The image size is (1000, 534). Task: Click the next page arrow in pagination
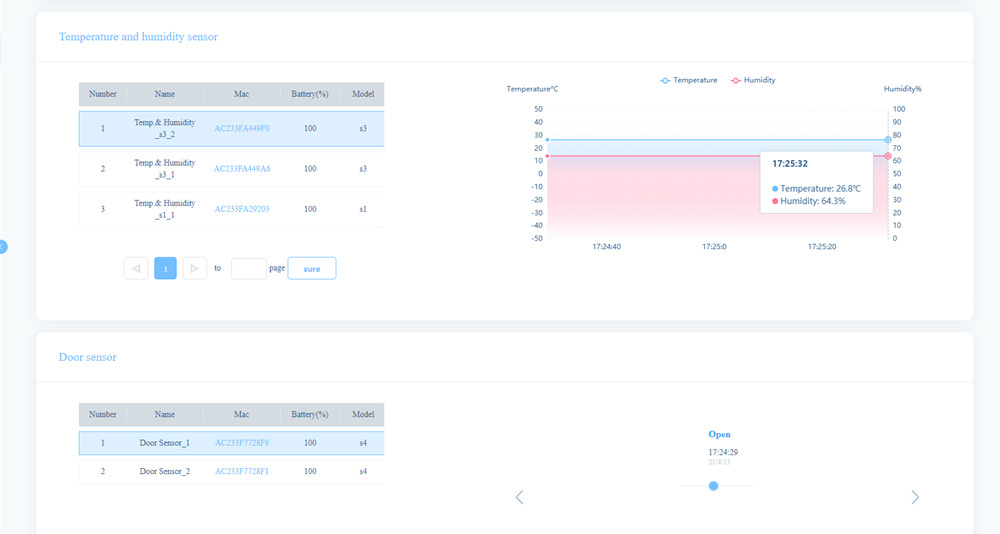[x=195, y=268]
